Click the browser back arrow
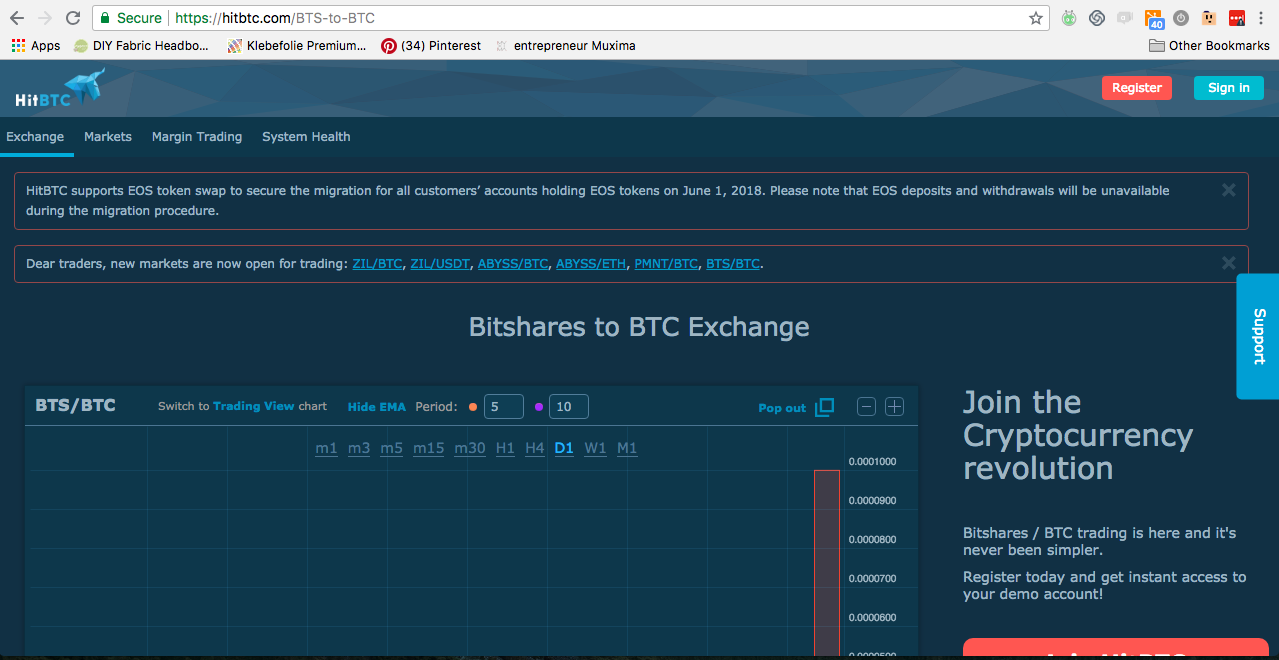Image resolution: width=1279 pixels, height=660 pixels. point(16,18)
